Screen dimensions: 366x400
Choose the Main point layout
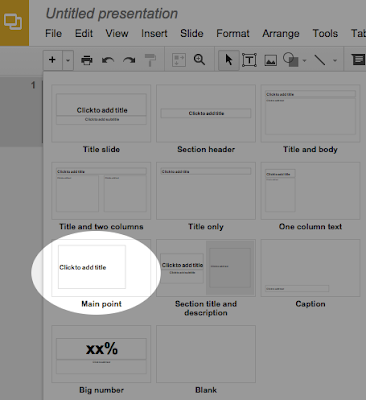point(101,273)
